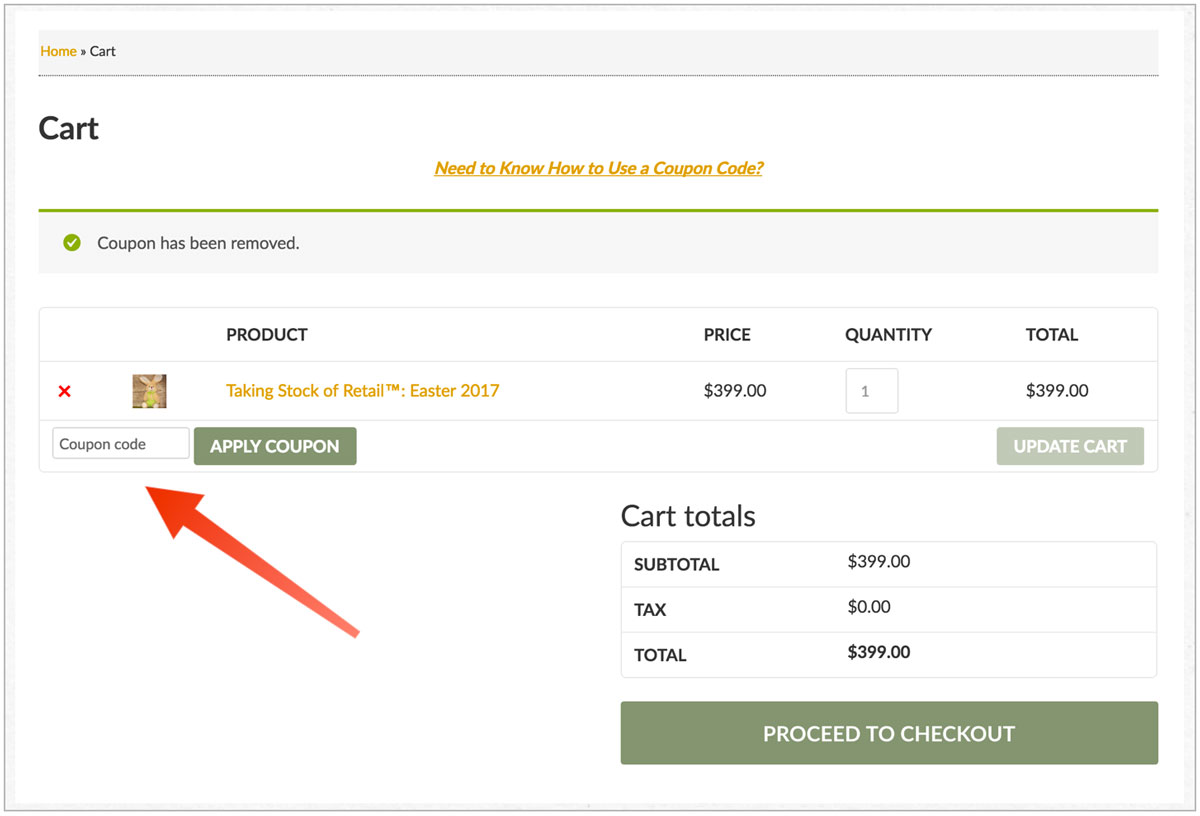Proceed to checkout from the cart
Screen dimensions: 1200x816
tap(889, 733)
